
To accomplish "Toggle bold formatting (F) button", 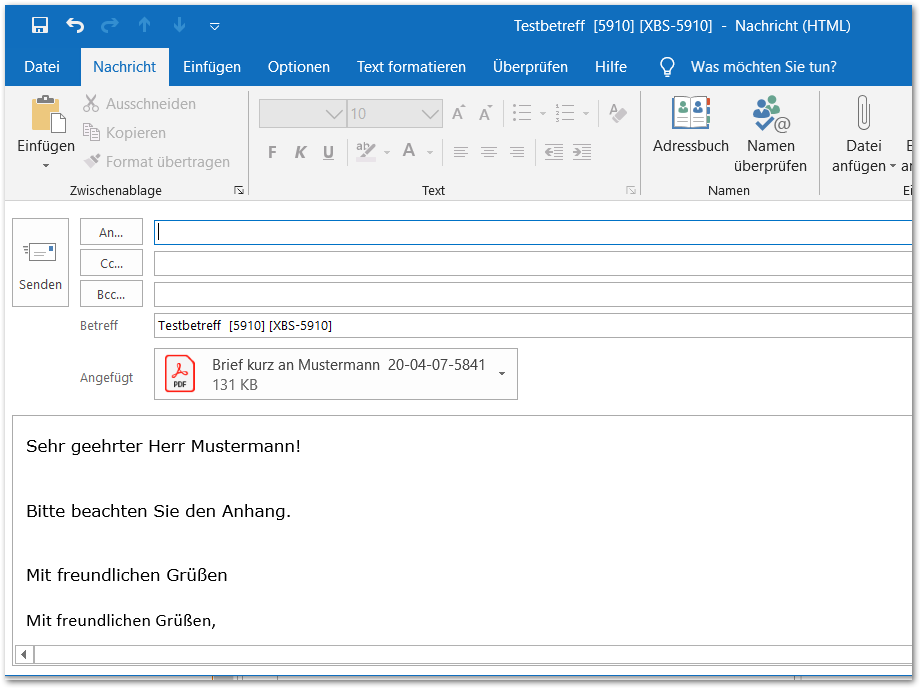I will [272, 153].
